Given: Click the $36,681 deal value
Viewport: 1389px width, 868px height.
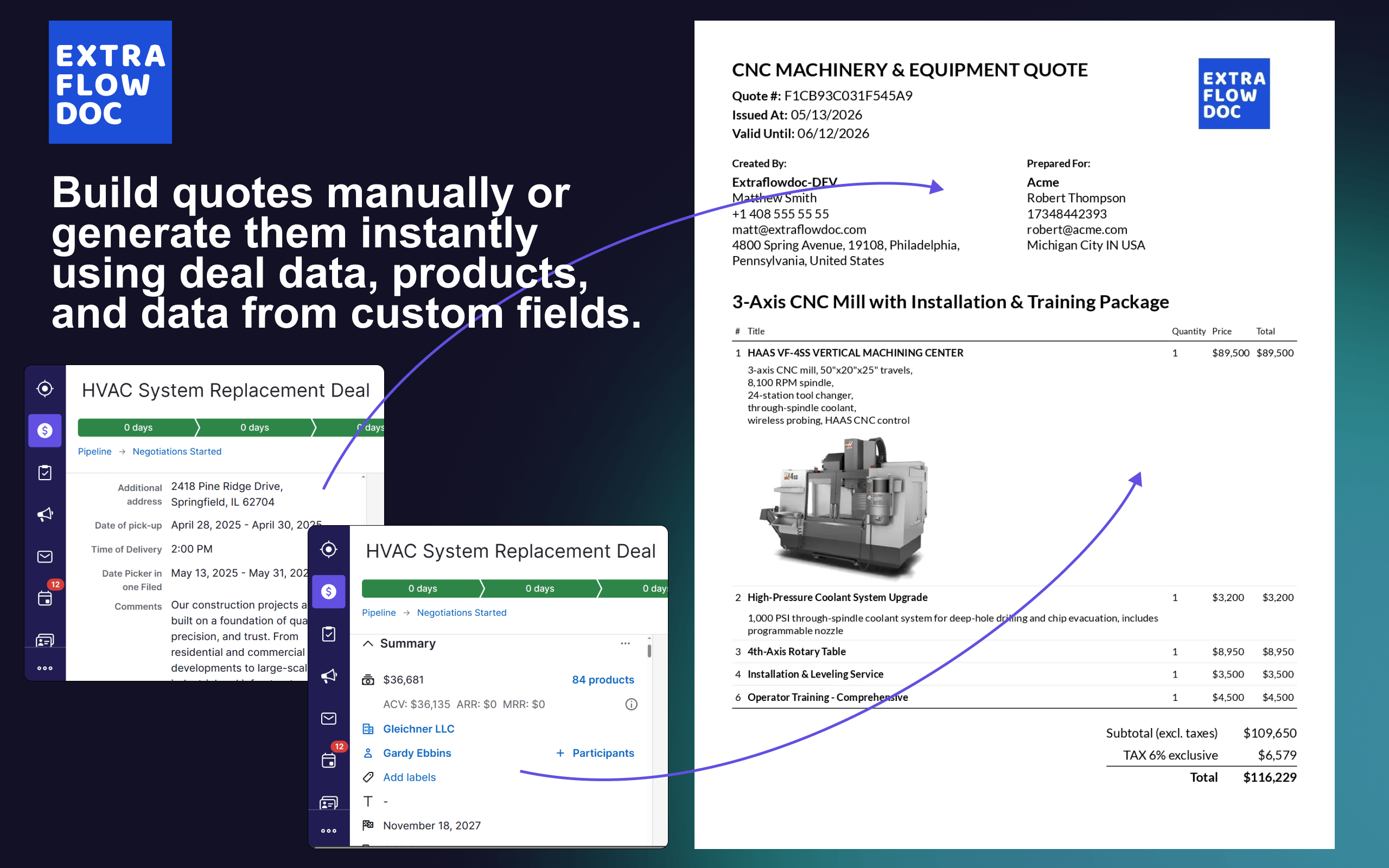Looking at the screenshot, I should point(404,680).
